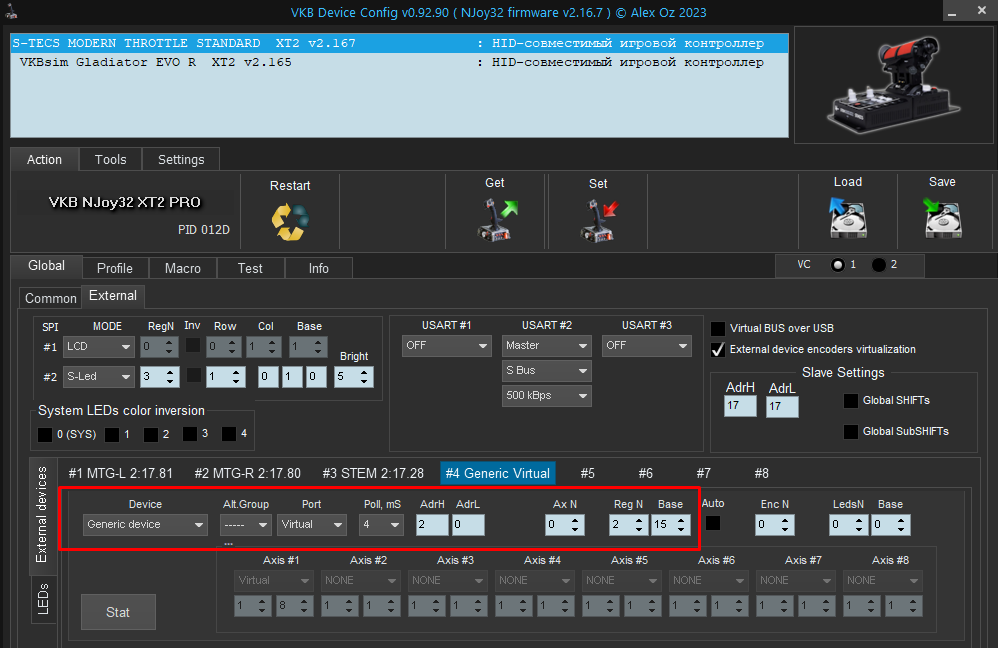Open the Alt.Group dropdown
This screenshot has width=998, height=648.
click(246, 525)
